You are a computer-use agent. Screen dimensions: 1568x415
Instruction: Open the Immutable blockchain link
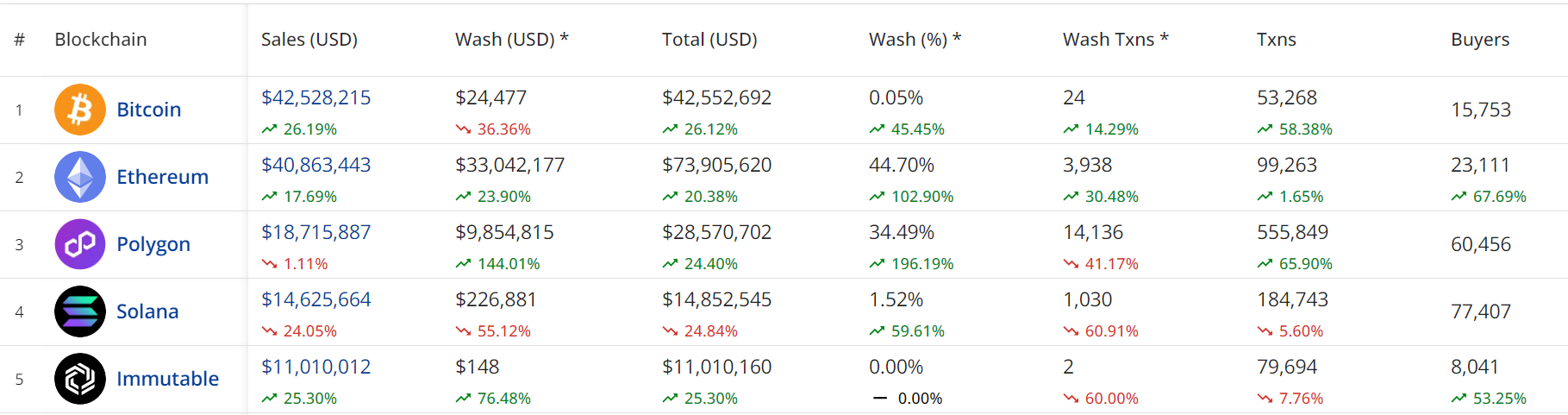(167, 379)
